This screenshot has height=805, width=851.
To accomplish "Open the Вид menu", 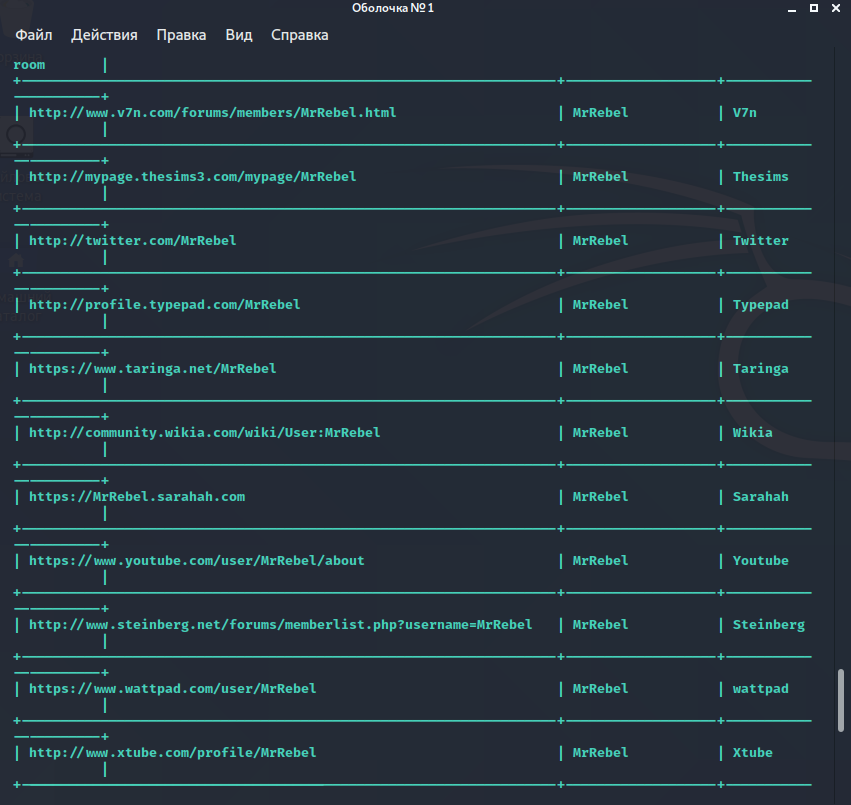I will click(239, 35).
